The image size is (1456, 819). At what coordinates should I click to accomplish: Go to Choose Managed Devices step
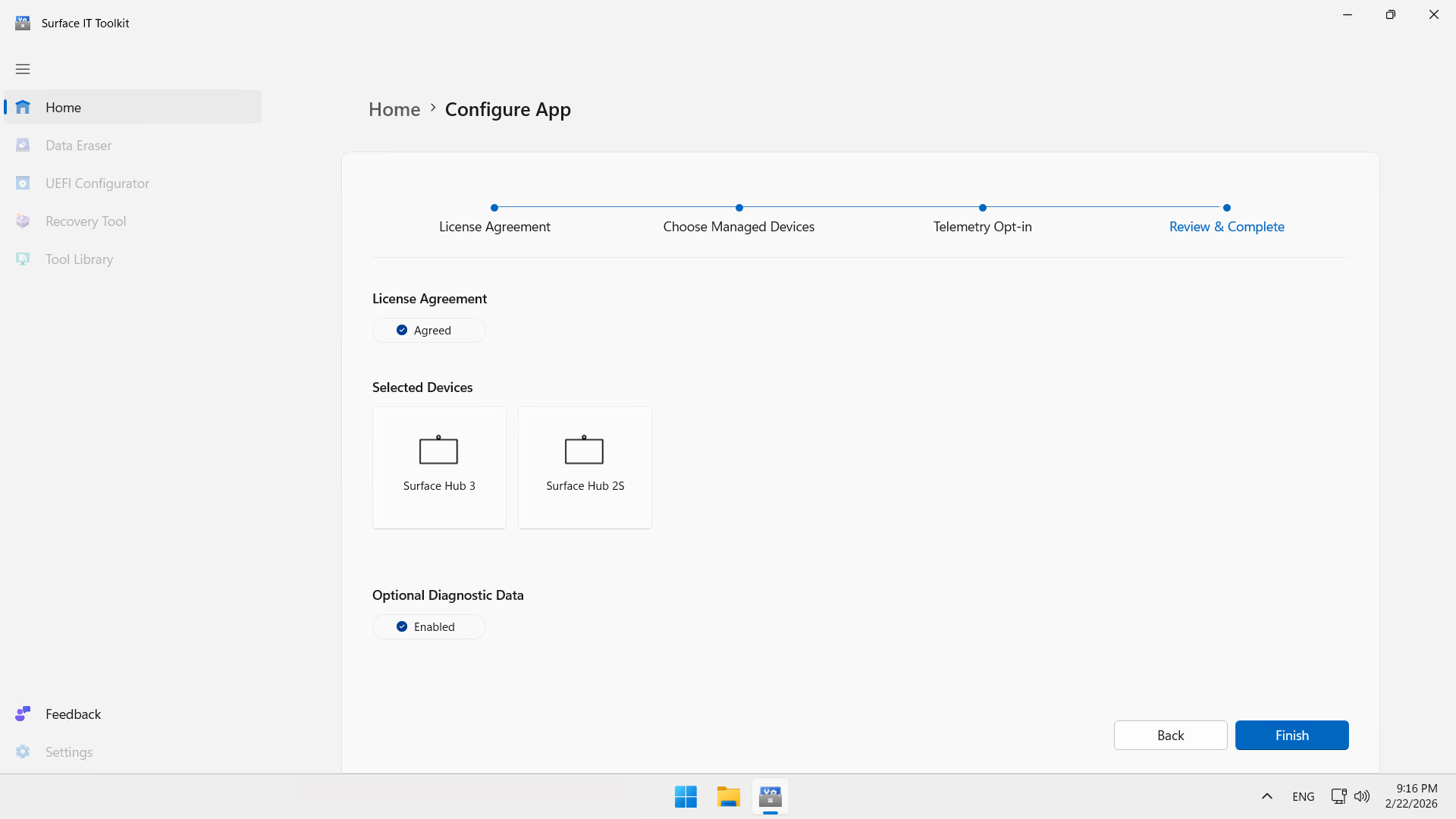point(739,226)
